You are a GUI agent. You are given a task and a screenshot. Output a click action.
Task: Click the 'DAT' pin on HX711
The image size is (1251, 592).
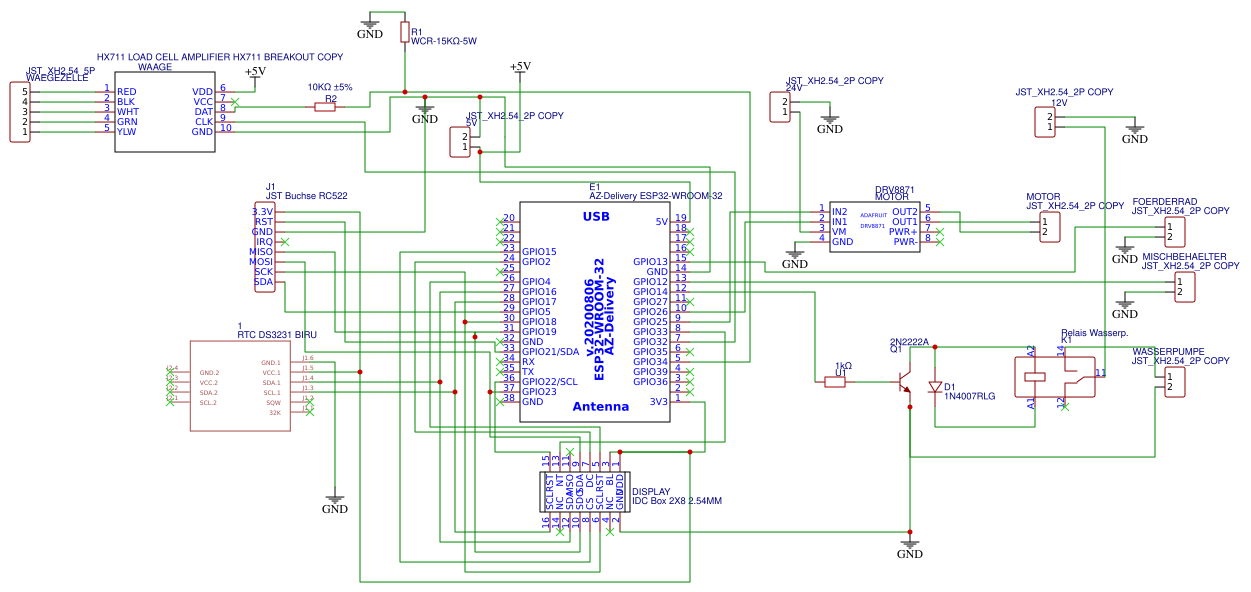tap(204, 112)
